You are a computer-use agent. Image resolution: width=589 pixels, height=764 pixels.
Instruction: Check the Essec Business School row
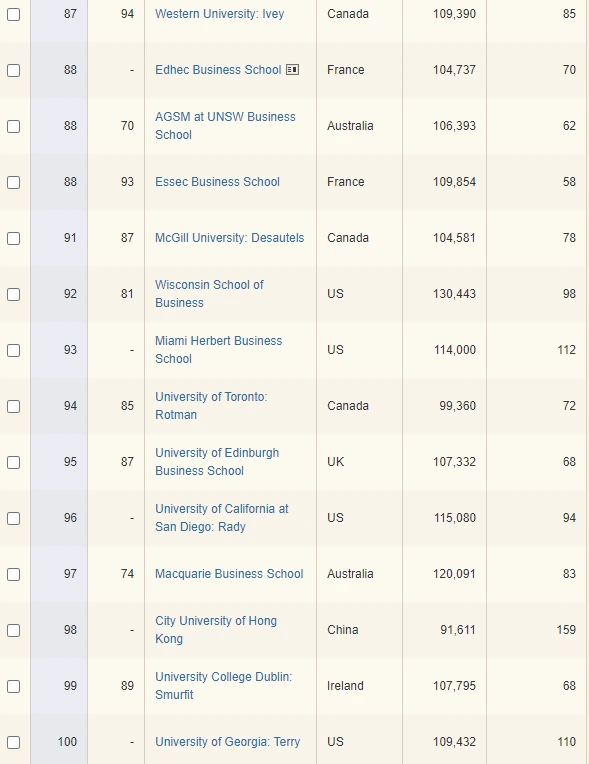pyautogui.click(x=14, y=183)
